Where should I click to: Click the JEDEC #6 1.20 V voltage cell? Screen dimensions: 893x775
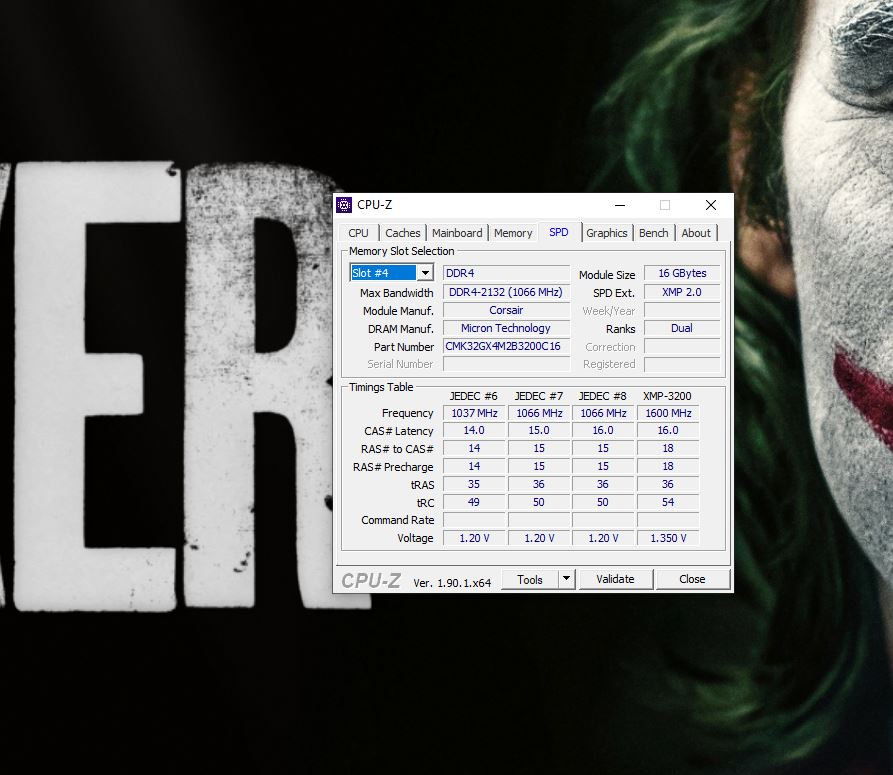tap(474, 538)
